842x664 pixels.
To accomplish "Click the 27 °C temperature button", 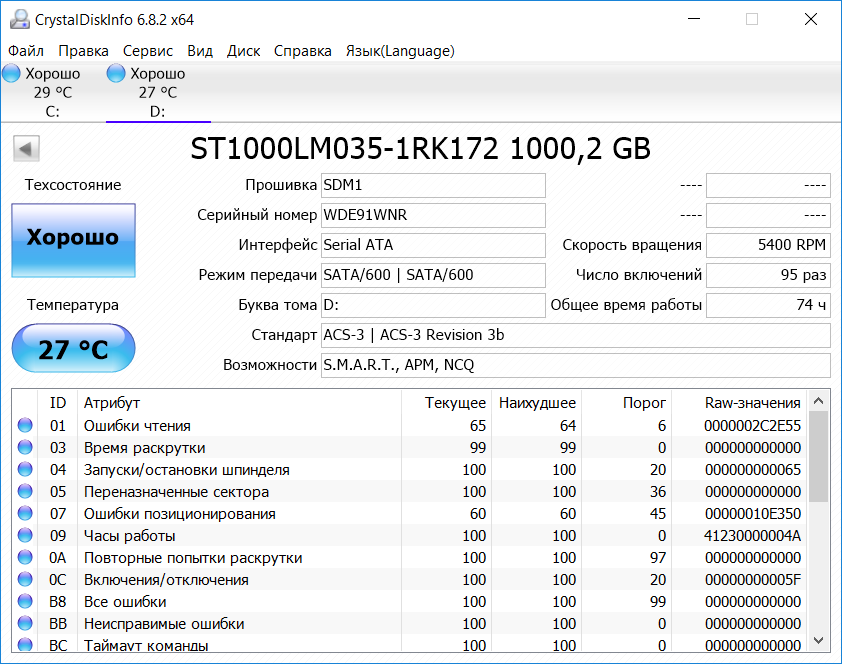I will (74, 348).
